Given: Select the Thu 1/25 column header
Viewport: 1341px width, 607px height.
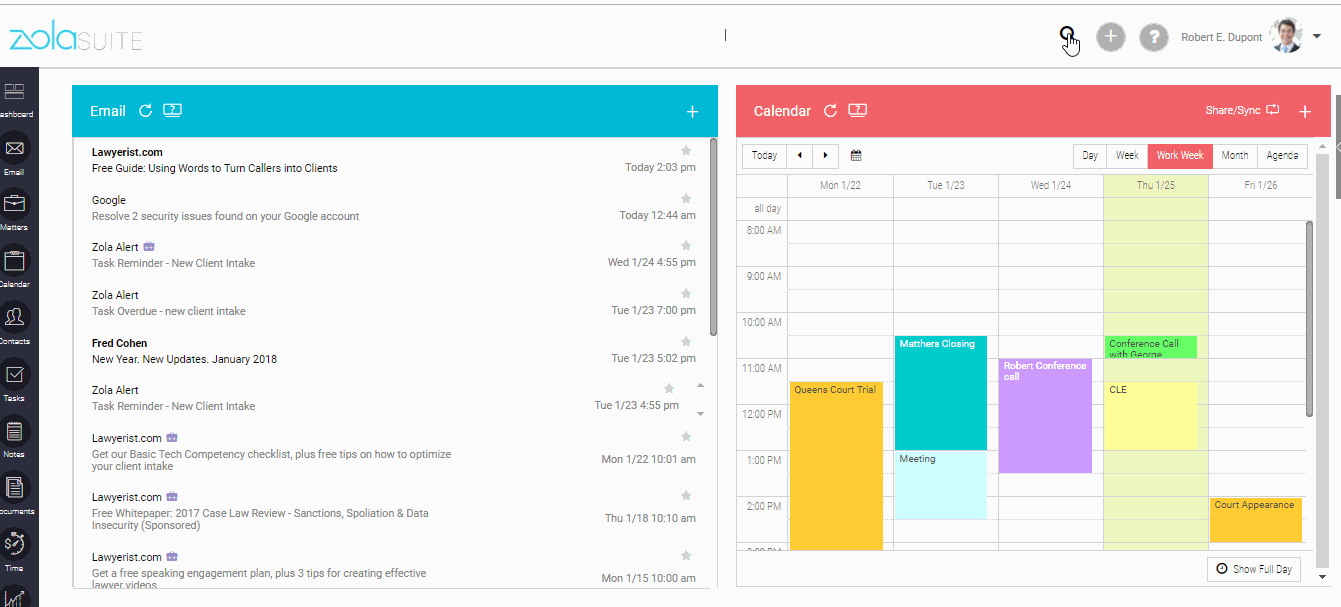Looking at the screenshot, I should [x=1156, y=185].
